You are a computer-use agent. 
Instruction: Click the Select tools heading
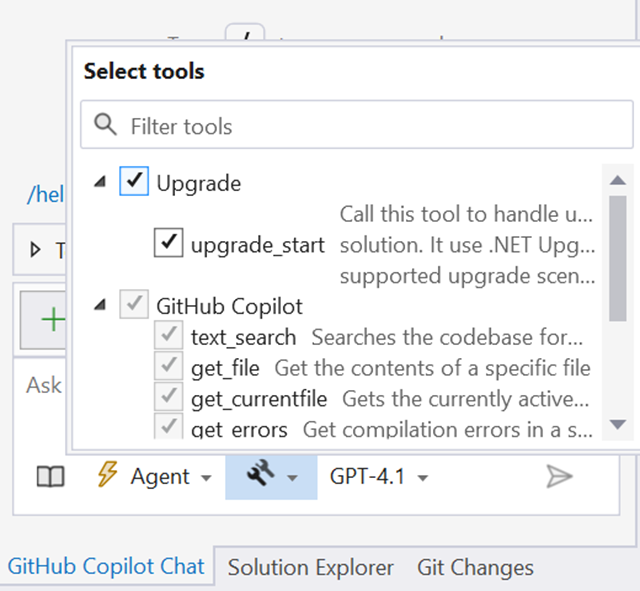(144, 71)
